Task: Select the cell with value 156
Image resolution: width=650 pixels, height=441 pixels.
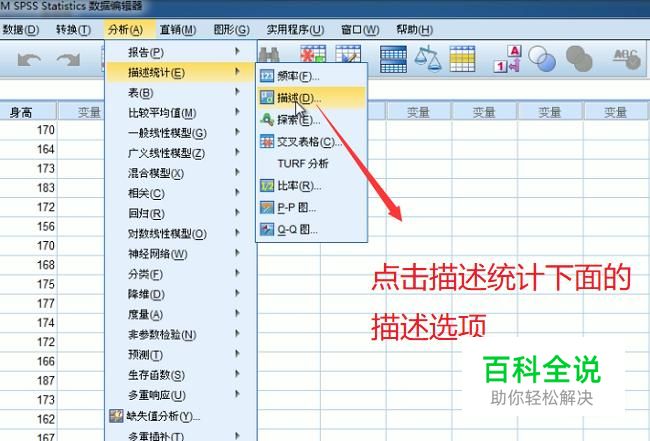Action: click(28, 227)
